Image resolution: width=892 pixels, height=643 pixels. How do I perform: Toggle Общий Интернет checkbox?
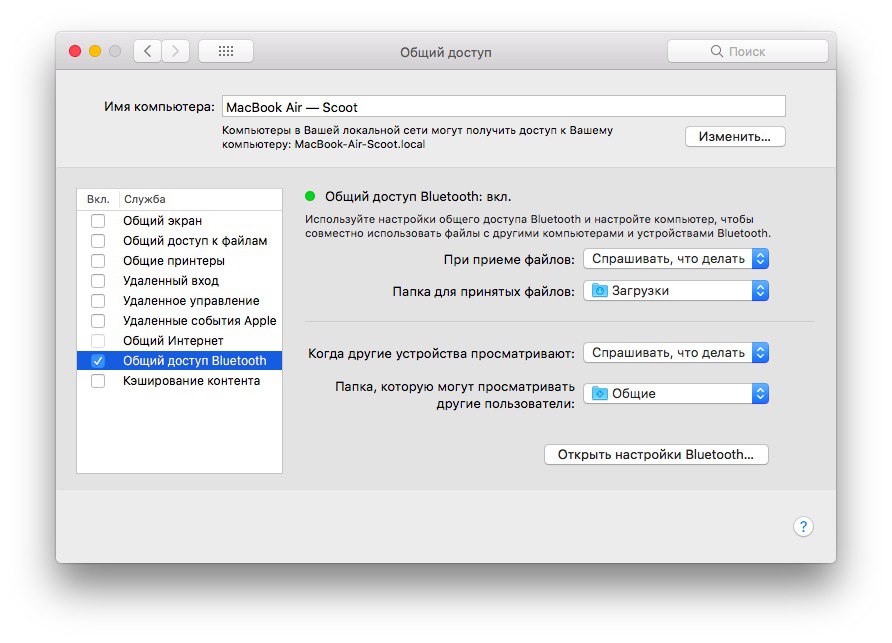pos(98,340)
